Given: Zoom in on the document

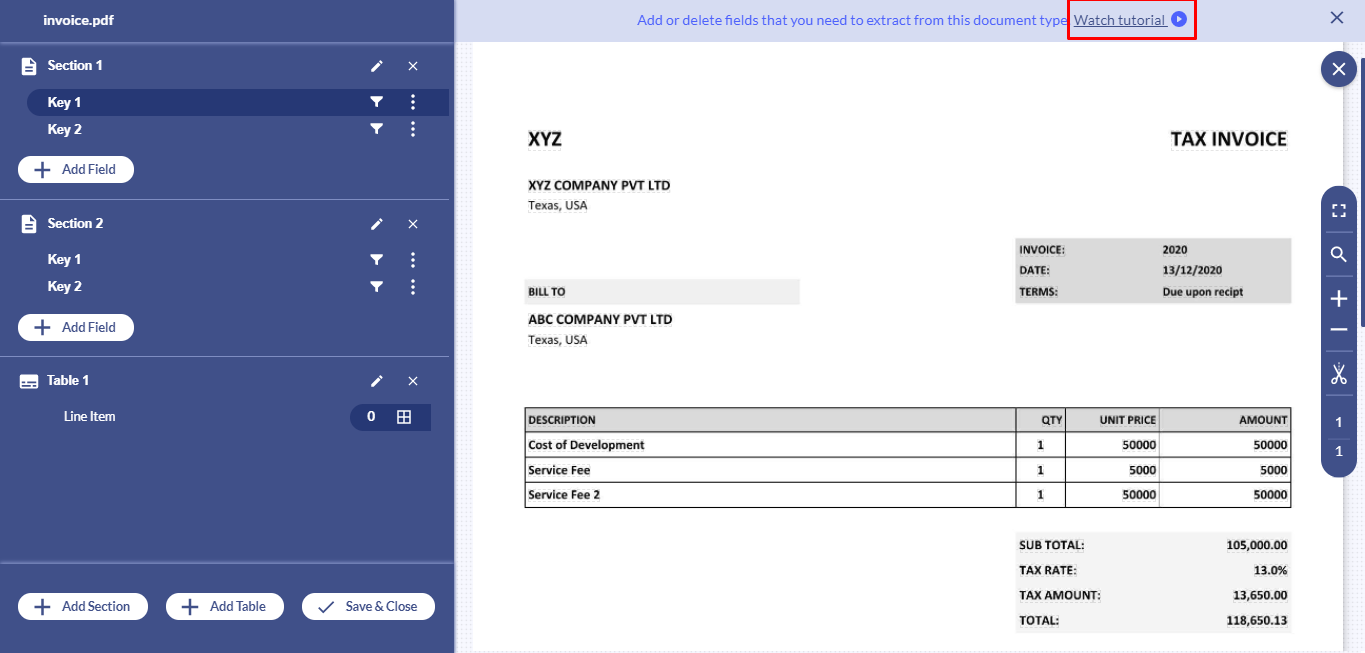Looking at the screenshot, I should (1339, 299).
